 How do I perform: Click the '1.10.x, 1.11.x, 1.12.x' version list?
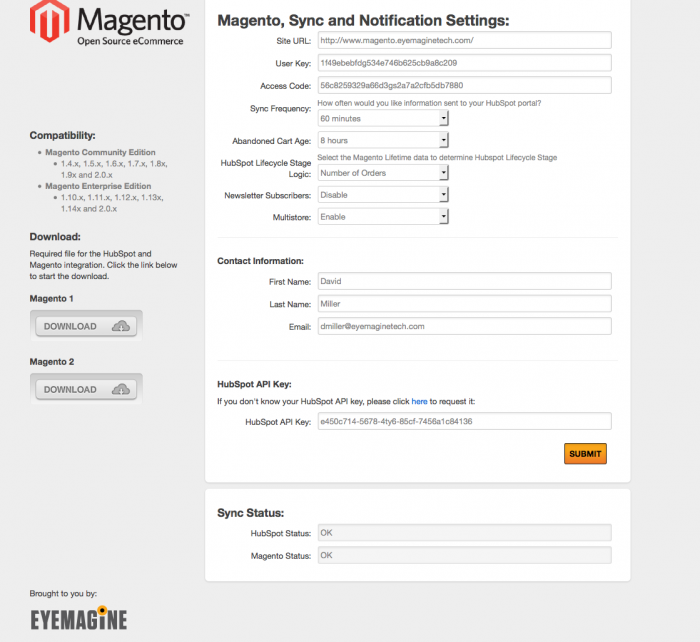[x=112, y=203]
